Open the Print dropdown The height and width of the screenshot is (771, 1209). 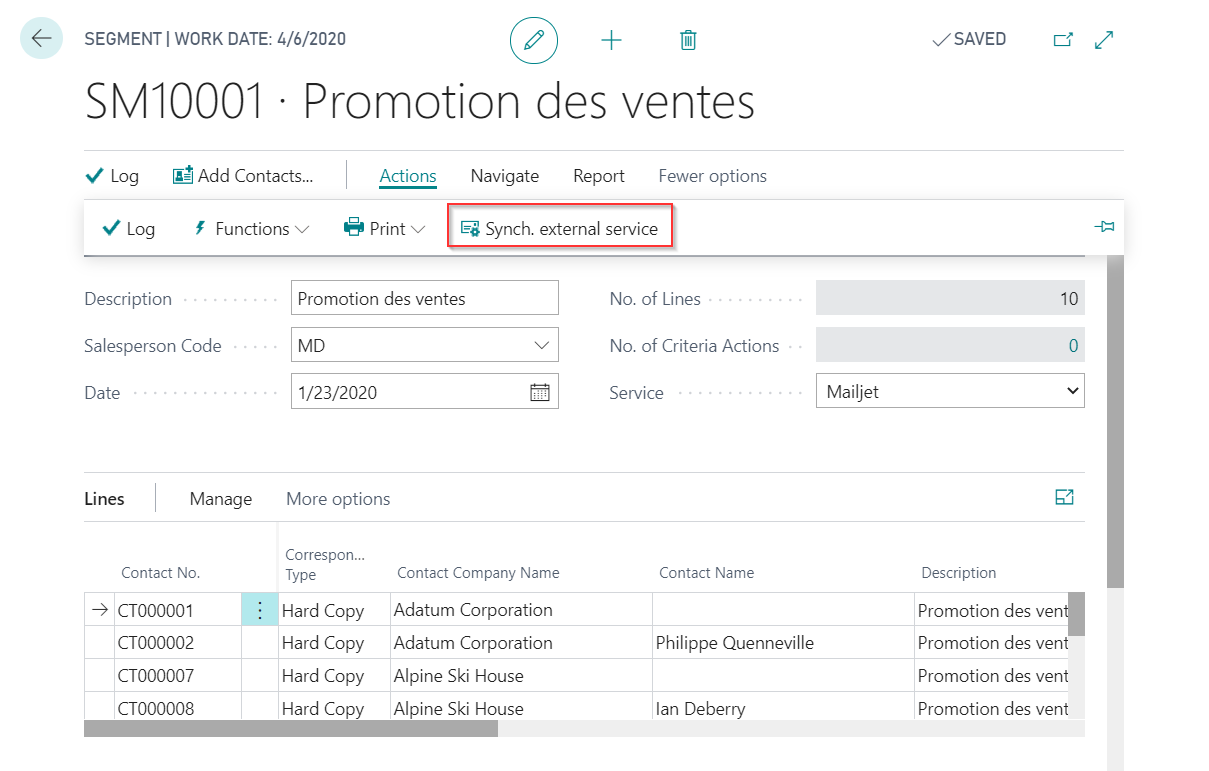[x=385, y=229]
